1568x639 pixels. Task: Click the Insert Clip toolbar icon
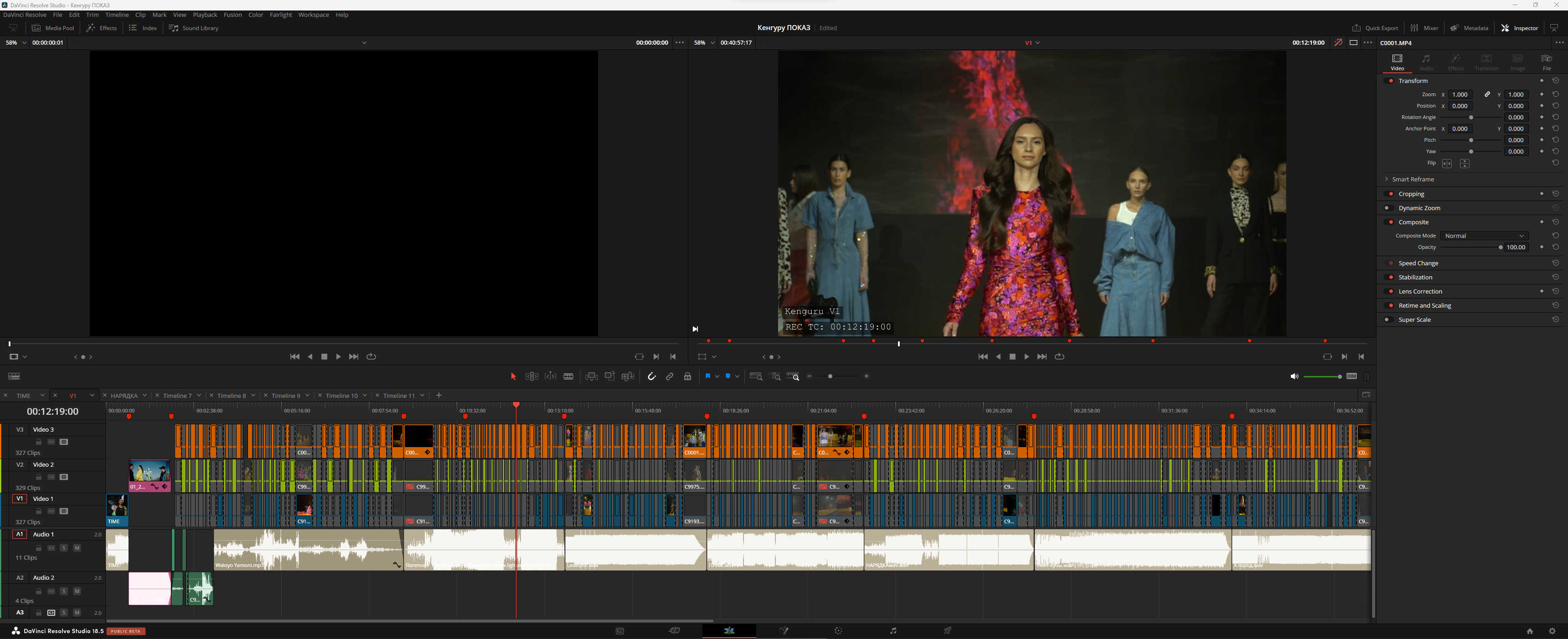[591, 377]
